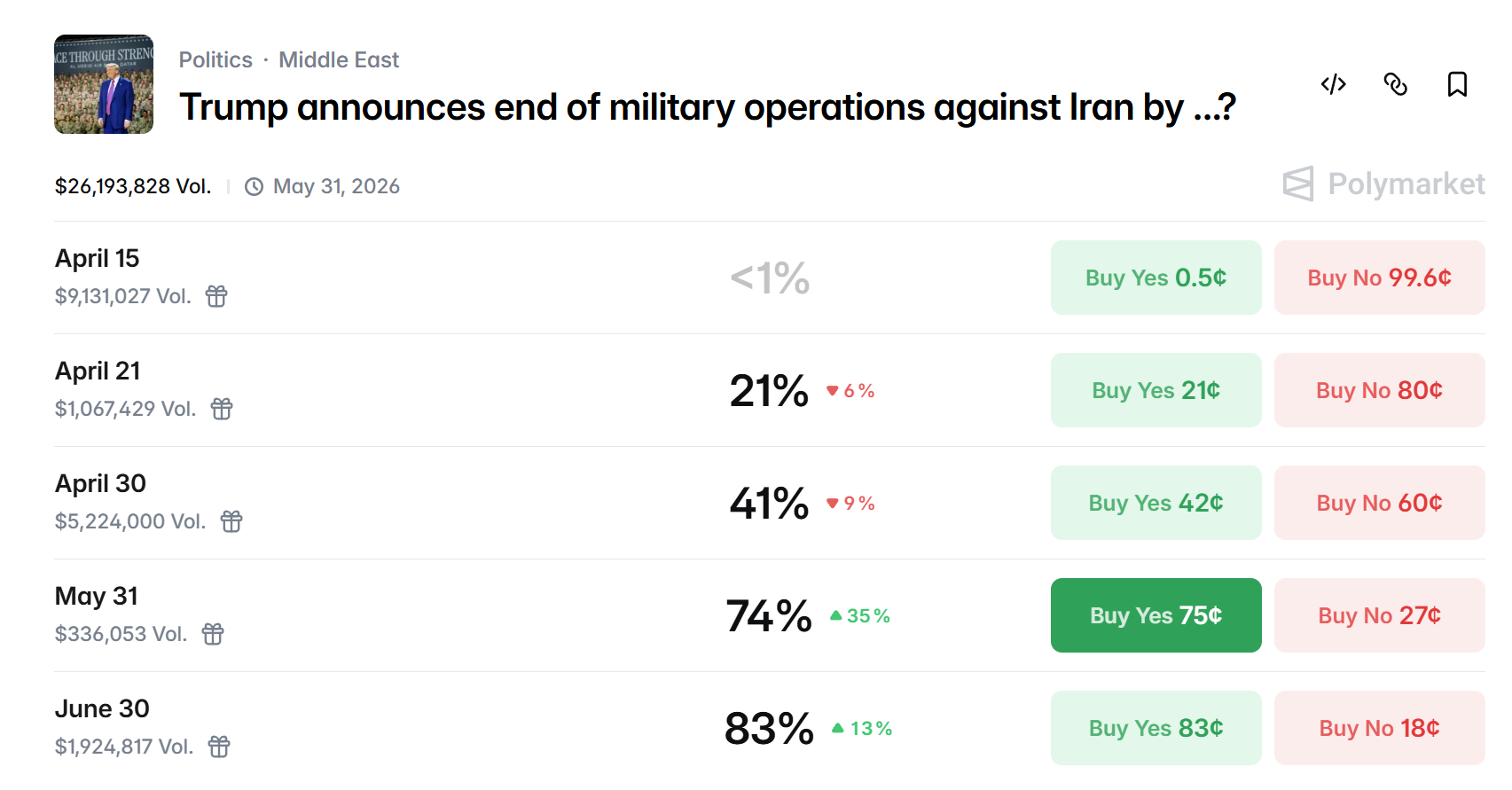This screenshot has width=1512, height=790.
Task: Click the Trump market thumbnail image
Action: [x=104, y=84]
